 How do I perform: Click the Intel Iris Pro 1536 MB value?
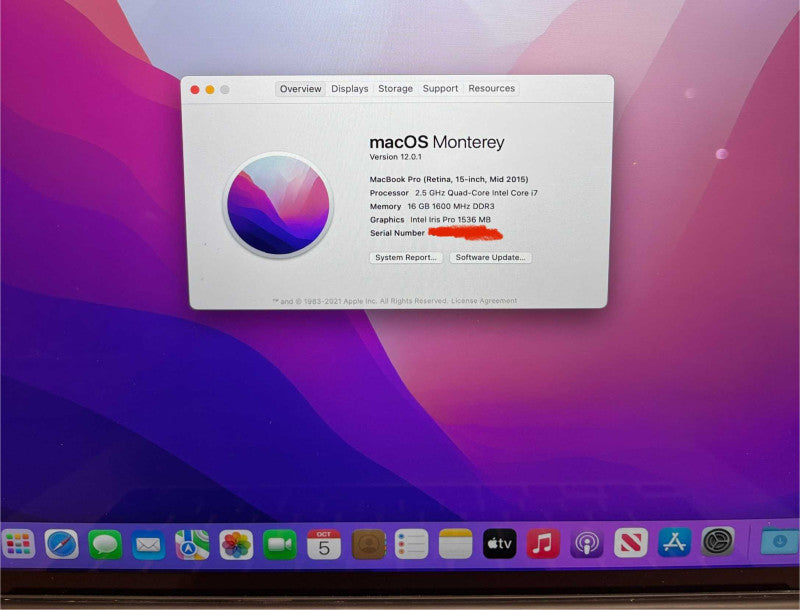pos(451,219)
